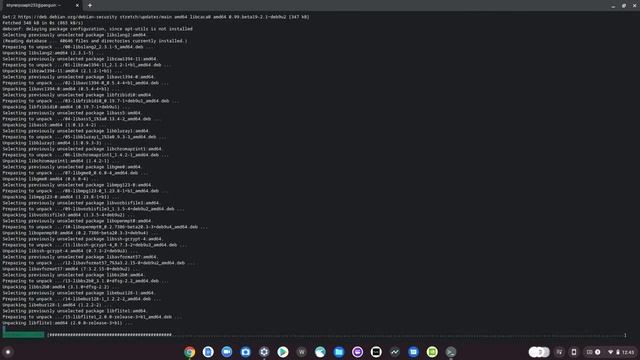Click the 'debconf: delaying package configuration' line

(97, 29)
